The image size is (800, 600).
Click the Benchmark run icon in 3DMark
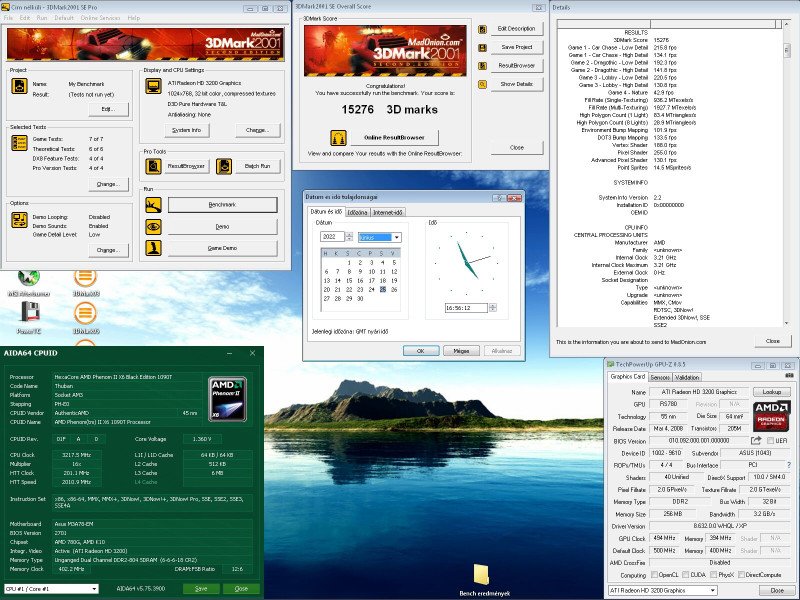(x=154, y=205)
